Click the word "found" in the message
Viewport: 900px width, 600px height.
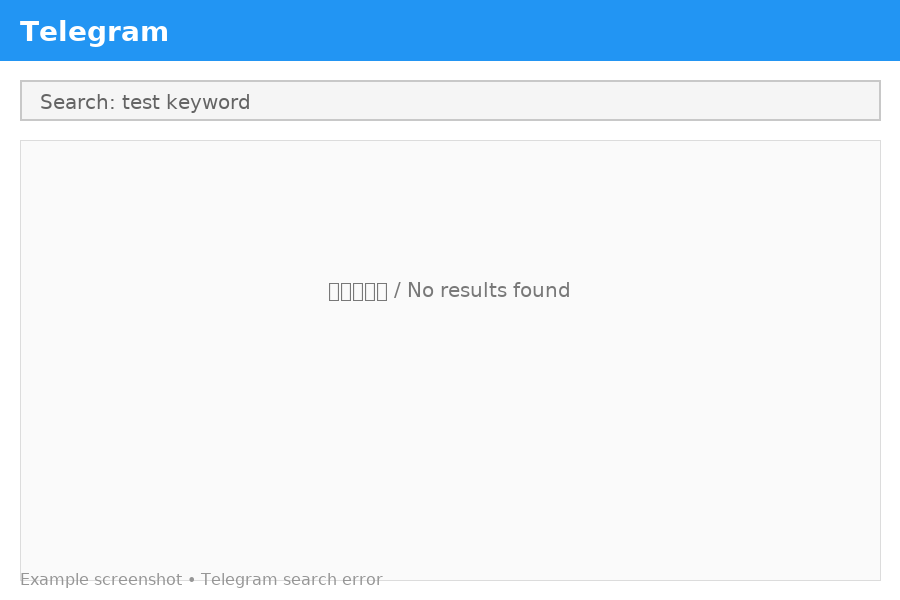(x=541, y=291)
